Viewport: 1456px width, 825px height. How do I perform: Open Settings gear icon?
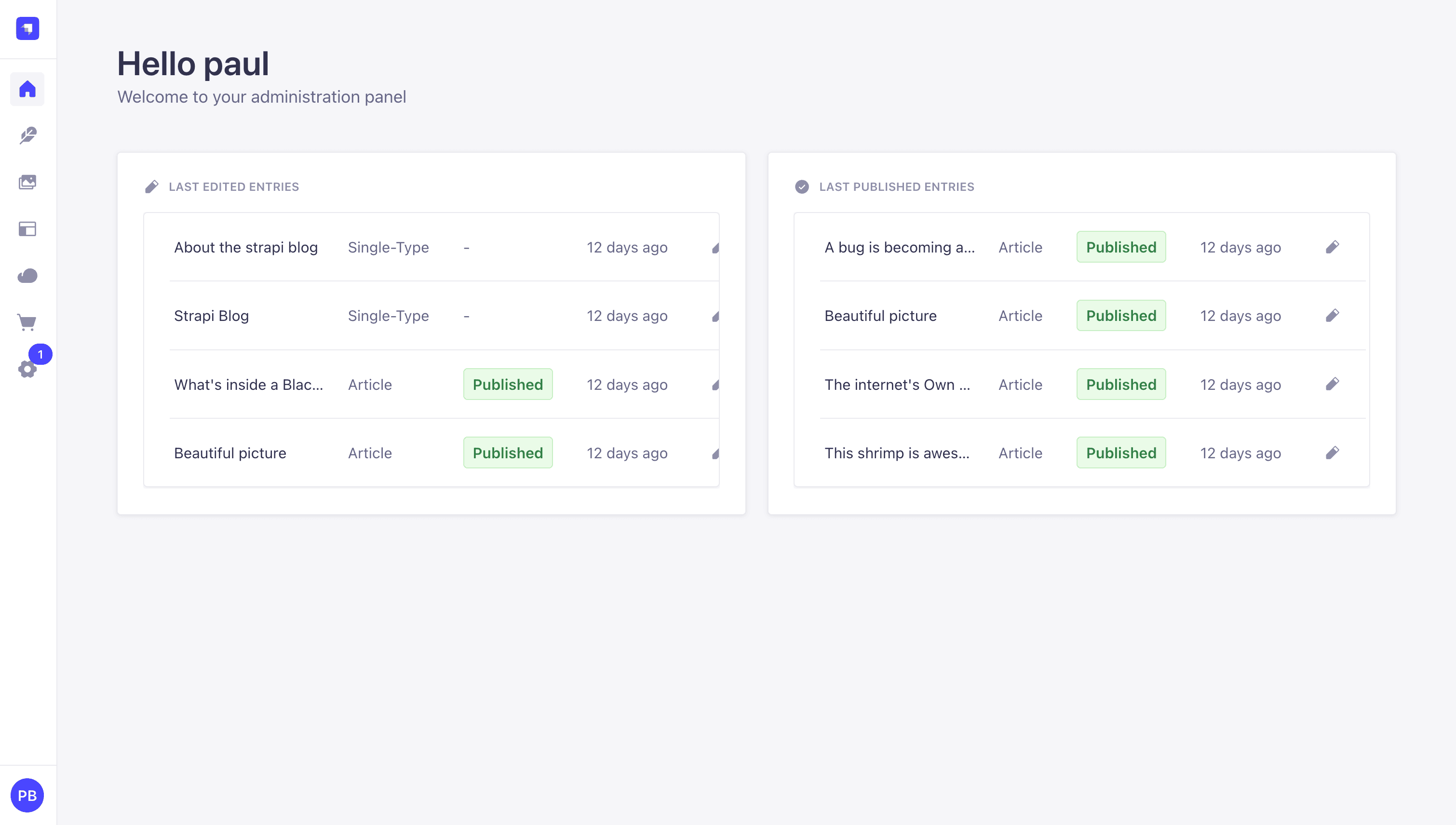(27, 370)
